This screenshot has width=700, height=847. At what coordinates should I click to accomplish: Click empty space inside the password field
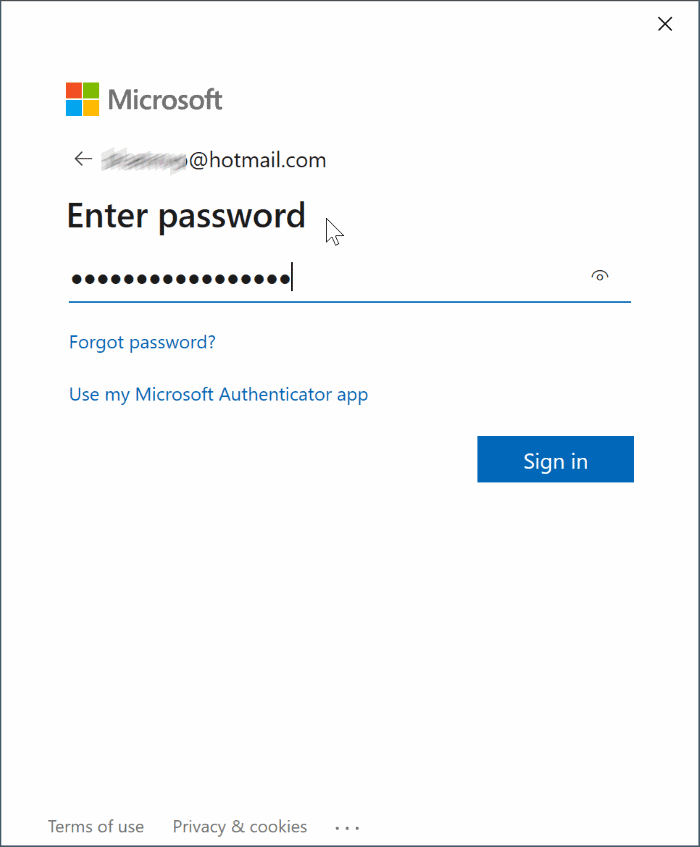point(440,278)
